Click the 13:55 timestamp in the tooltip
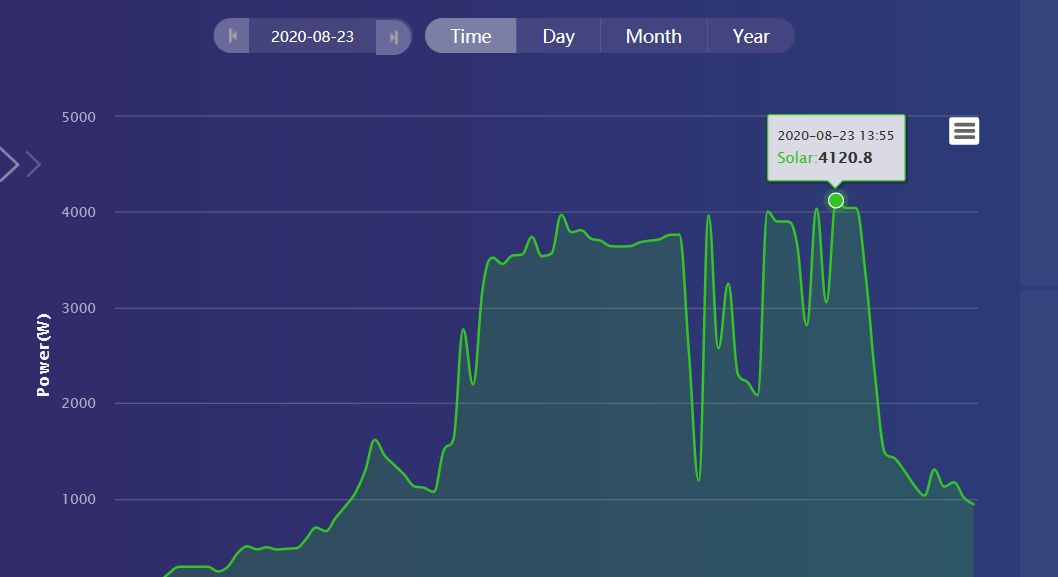Image resolution: width=1058 pixels, height=577 pixels. (876, 136)
